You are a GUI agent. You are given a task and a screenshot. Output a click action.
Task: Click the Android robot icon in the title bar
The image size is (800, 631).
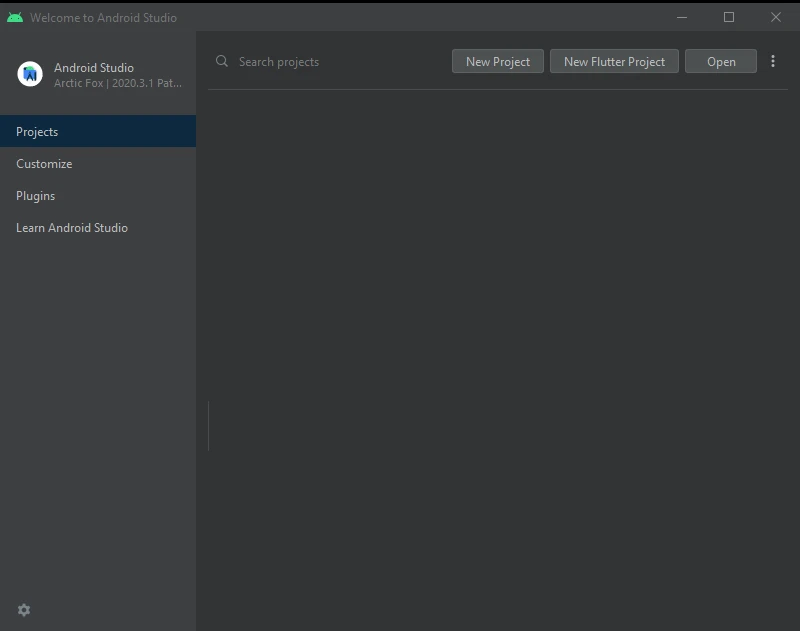(x=14, y=17)
